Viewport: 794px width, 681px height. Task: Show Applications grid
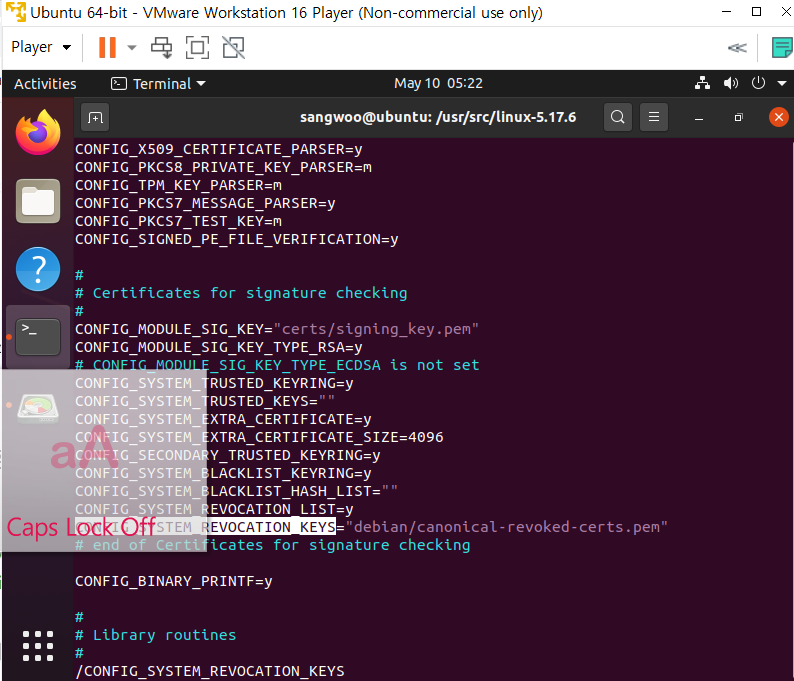click(x=38, y=646)
